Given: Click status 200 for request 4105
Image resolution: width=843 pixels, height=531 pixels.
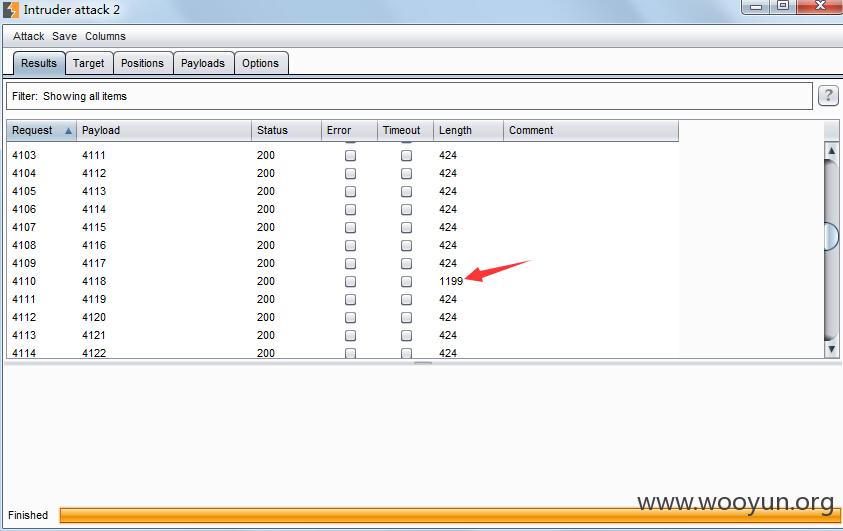Looking at the screenshot, I should point(266,191).
